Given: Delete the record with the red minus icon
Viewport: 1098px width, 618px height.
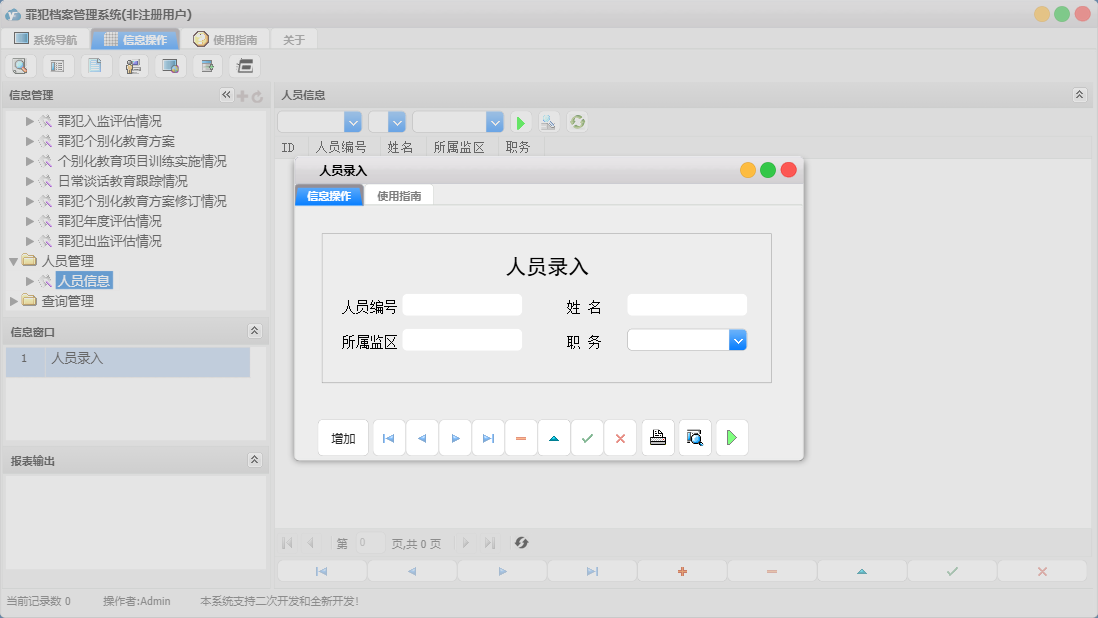Looking at the screenshot, I should click(x=521, y=437).
